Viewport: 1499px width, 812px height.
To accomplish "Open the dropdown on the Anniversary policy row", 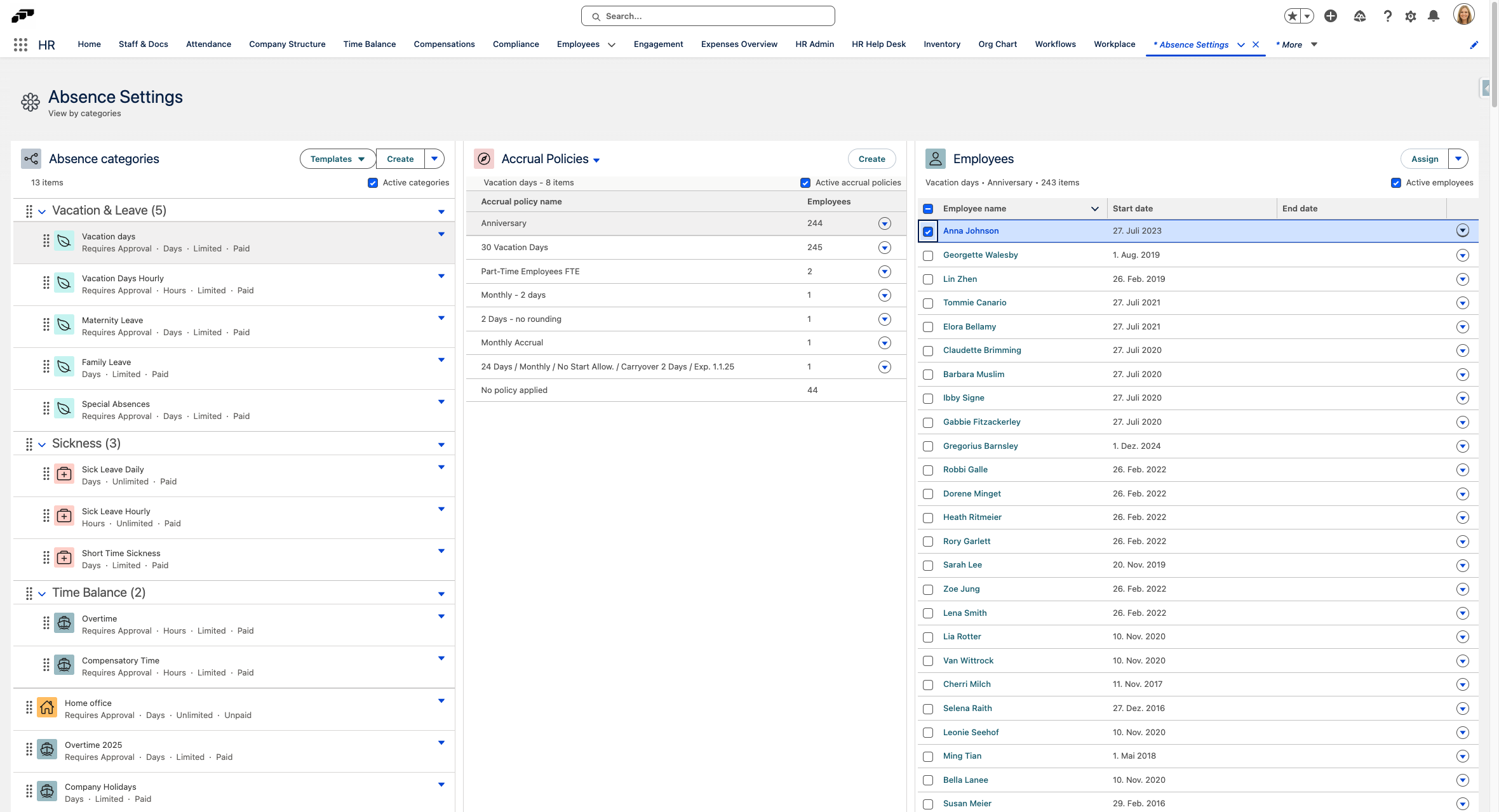I will click(884, 223).
